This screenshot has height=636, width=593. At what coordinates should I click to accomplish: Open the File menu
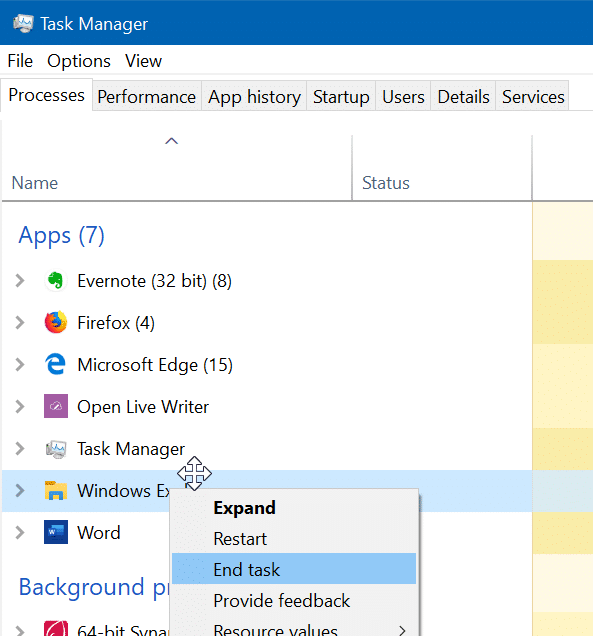point(20,61)
